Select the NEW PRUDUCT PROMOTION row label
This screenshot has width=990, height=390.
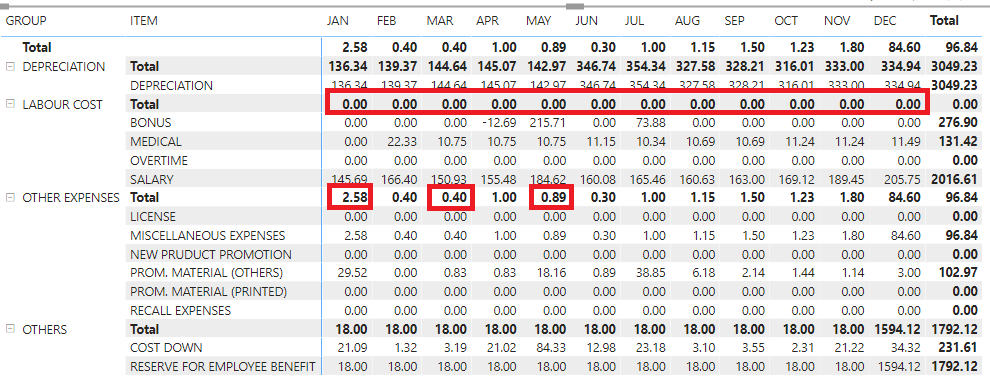tap(211, 254)
